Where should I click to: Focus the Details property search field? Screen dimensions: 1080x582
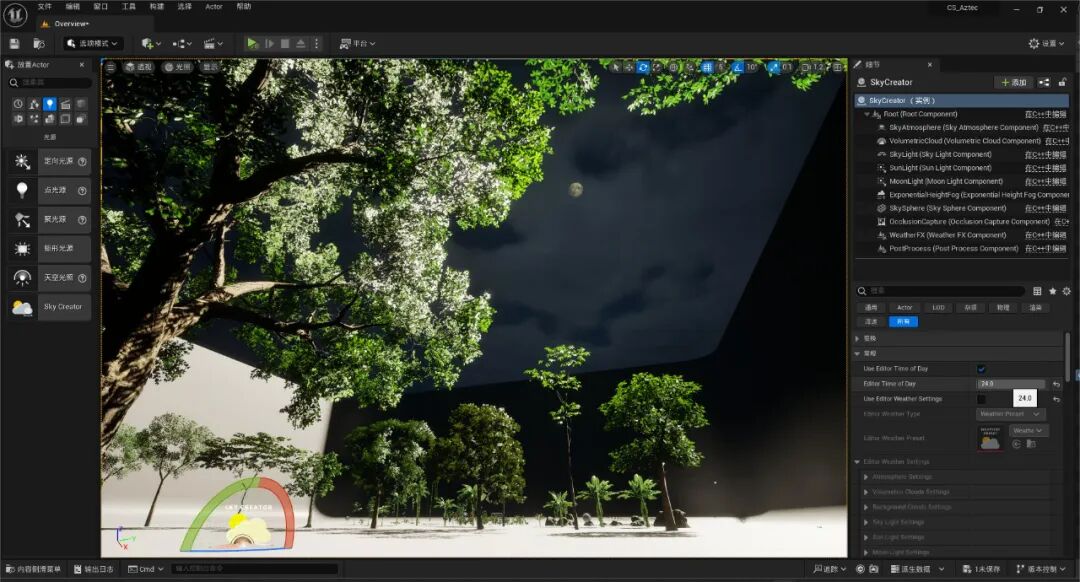pos(941,291)
